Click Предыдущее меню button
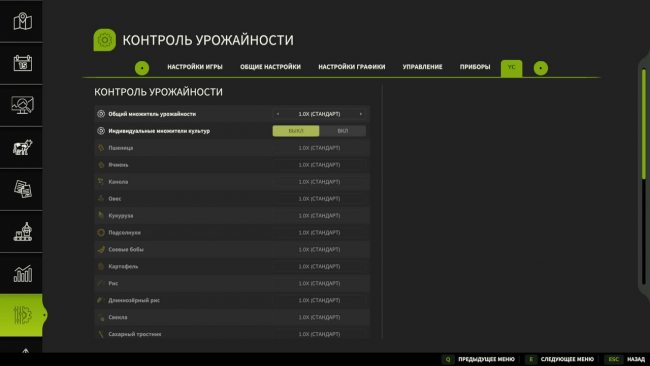 [x=486, y=359]
